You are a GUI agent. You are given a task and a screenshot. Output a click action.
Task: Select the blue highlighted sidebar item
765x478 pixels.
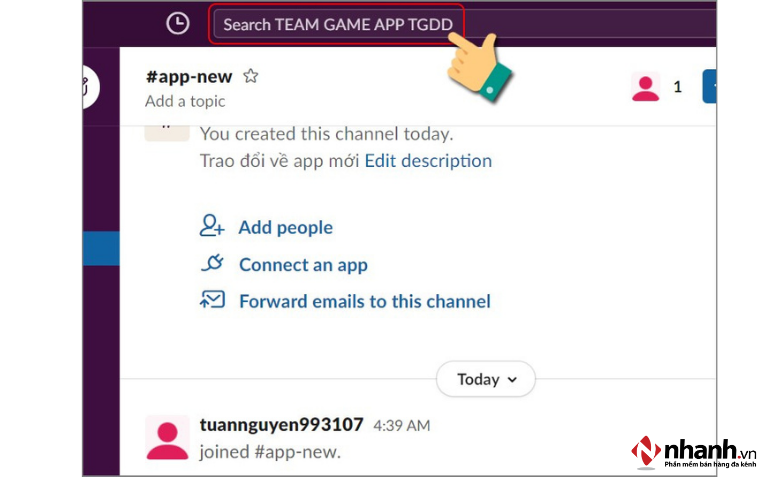tap(100, 248)
